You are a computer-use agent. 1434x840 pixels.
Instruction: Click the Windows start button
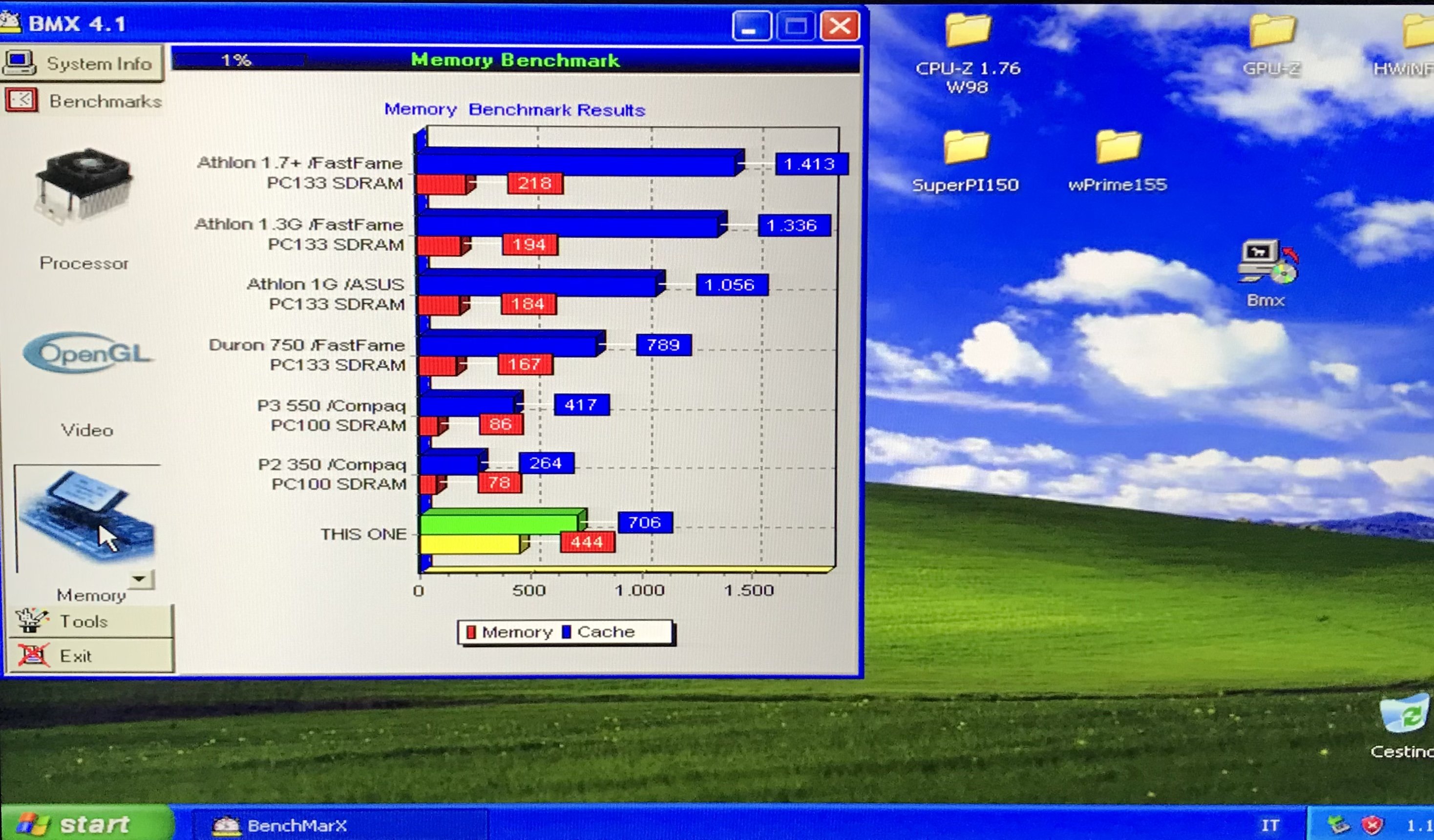85,823
